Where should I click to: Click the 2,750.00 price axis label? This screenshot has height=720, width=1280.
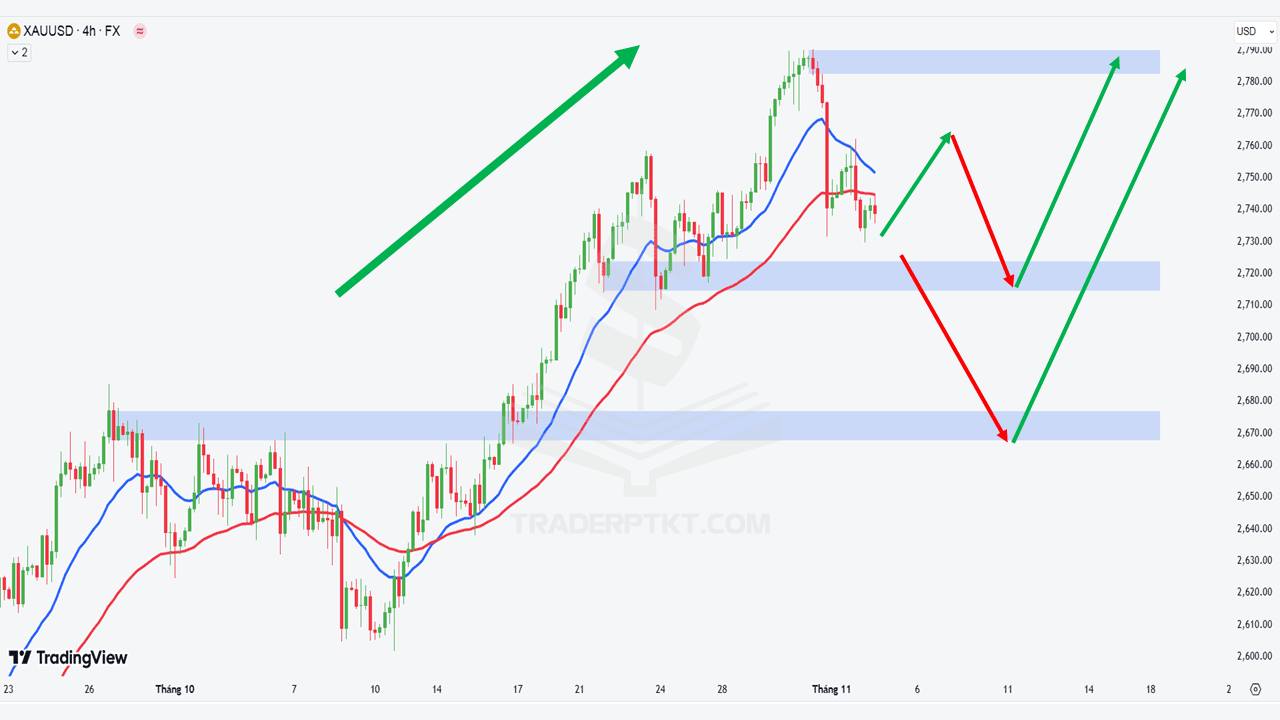[1254, 177]
